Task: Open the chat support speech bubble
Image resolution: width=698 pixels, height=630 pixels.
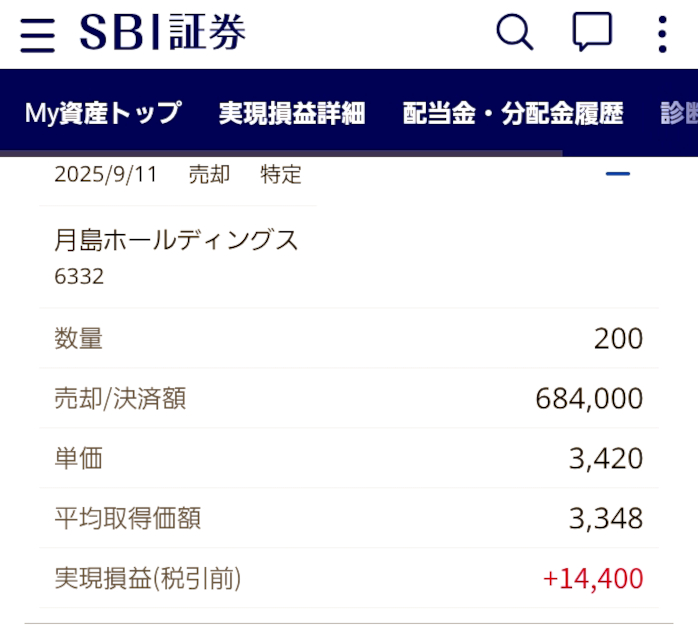Action: tap(591, 34)
